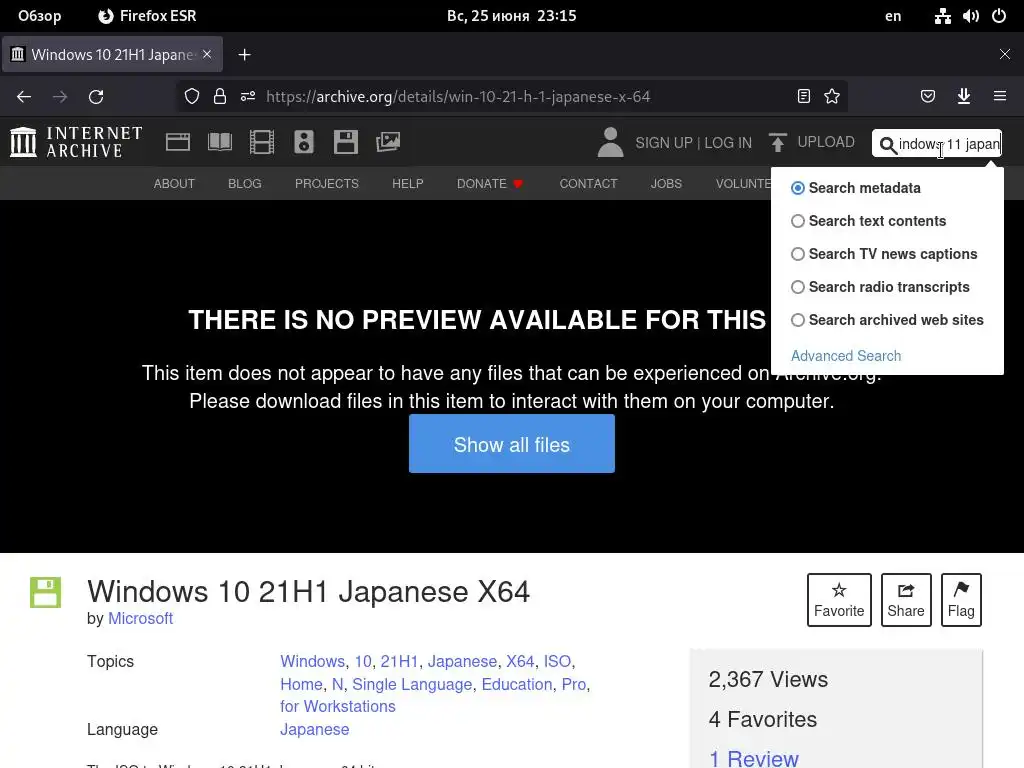
Task: Open the tracking protection shield icon
Action: 191,97
